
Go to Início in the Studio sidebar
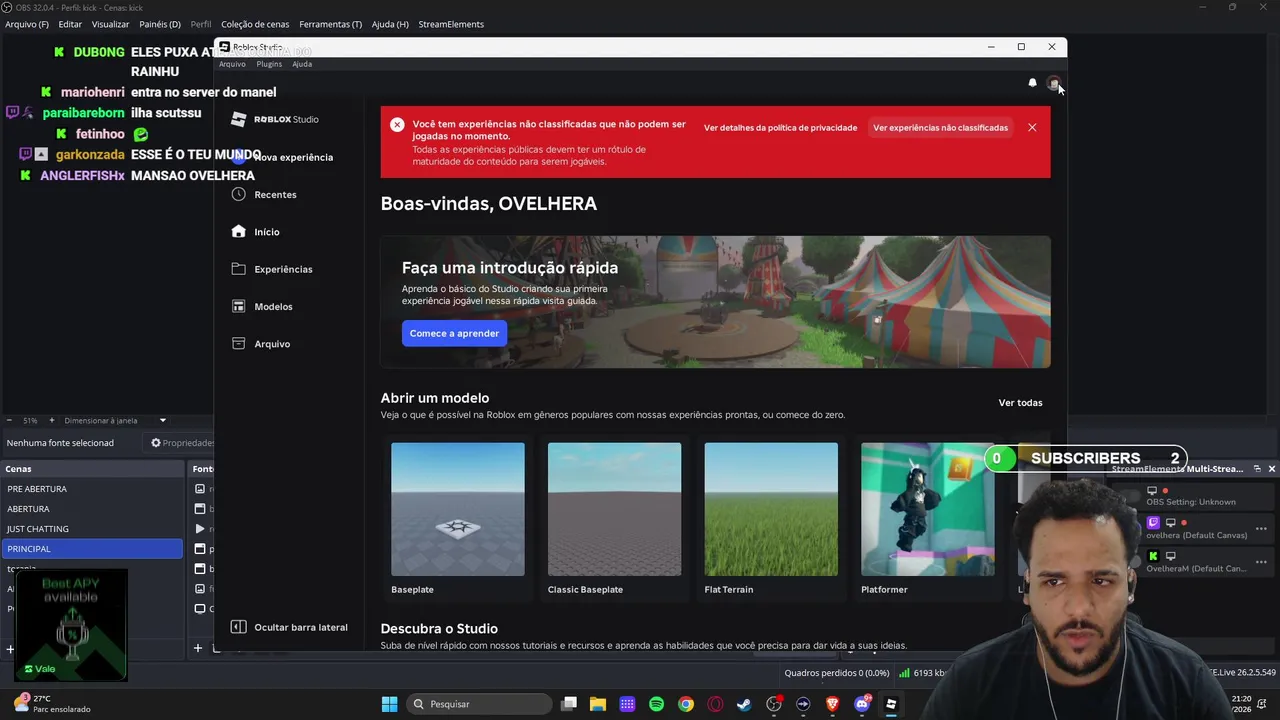pyautogui.click(x=266, y=231)
